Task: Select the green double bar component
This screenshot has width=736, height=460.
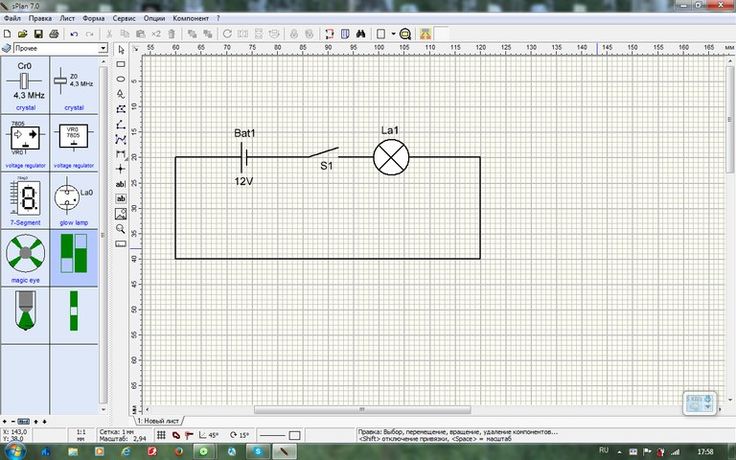Action: tap(74, 258)
